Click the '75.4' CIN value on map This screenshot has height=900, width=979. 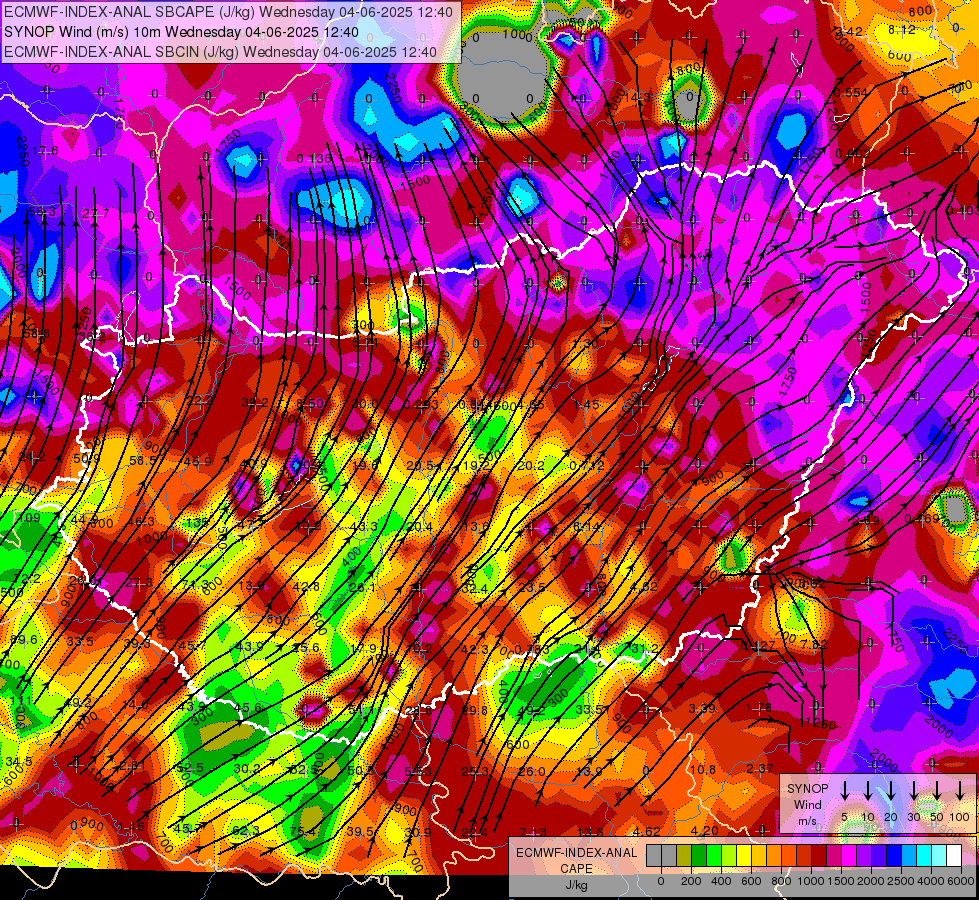pyautogui.click(x=303, y=831)
